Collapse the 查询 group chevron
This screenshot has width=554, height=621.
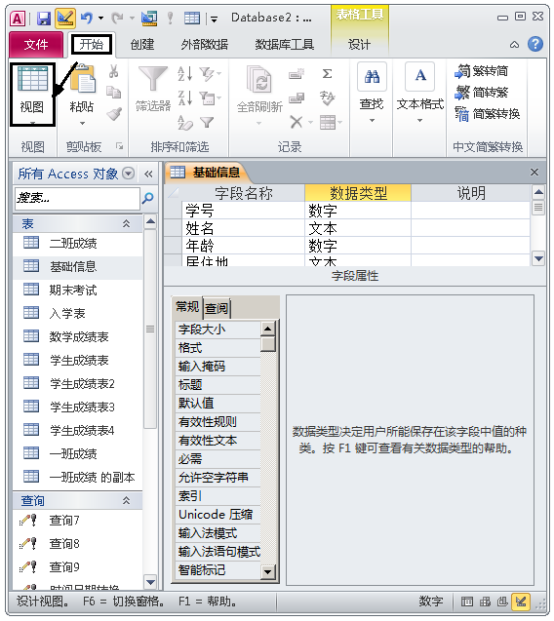(126, 500)
